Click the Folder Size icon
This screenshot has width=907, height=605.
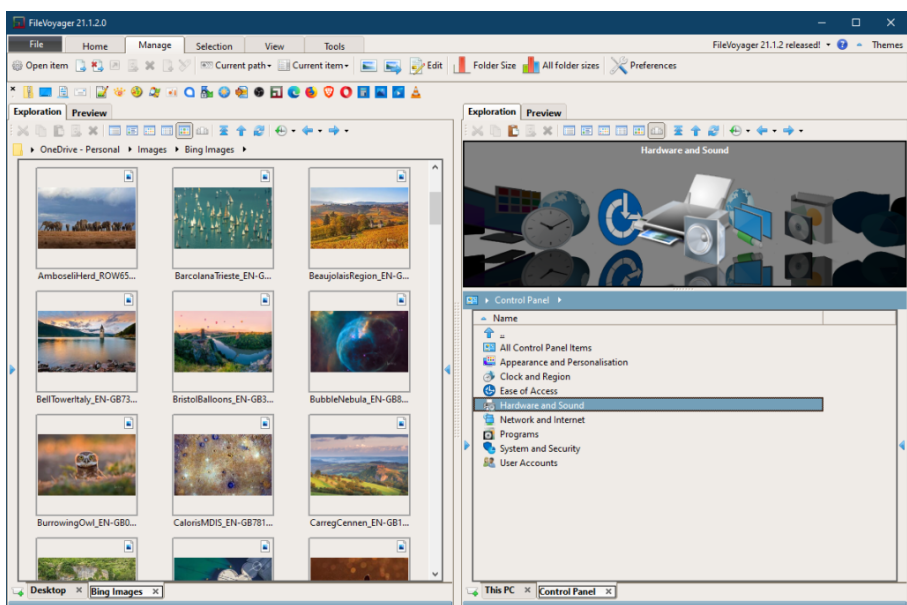[x=462, y=66]
